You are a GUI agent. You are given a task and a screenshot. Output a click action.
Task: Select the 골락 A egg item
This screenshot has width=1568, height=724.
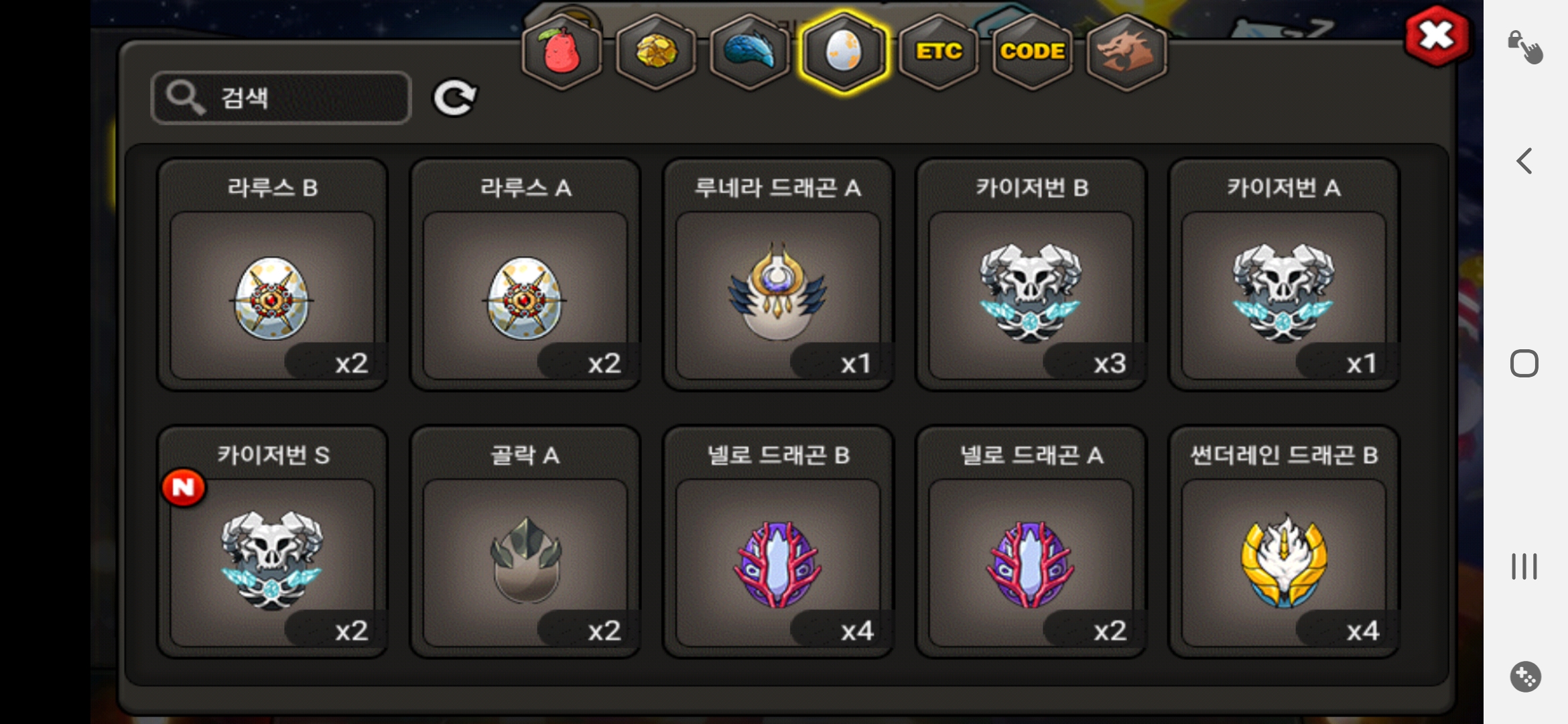[525, 542]
